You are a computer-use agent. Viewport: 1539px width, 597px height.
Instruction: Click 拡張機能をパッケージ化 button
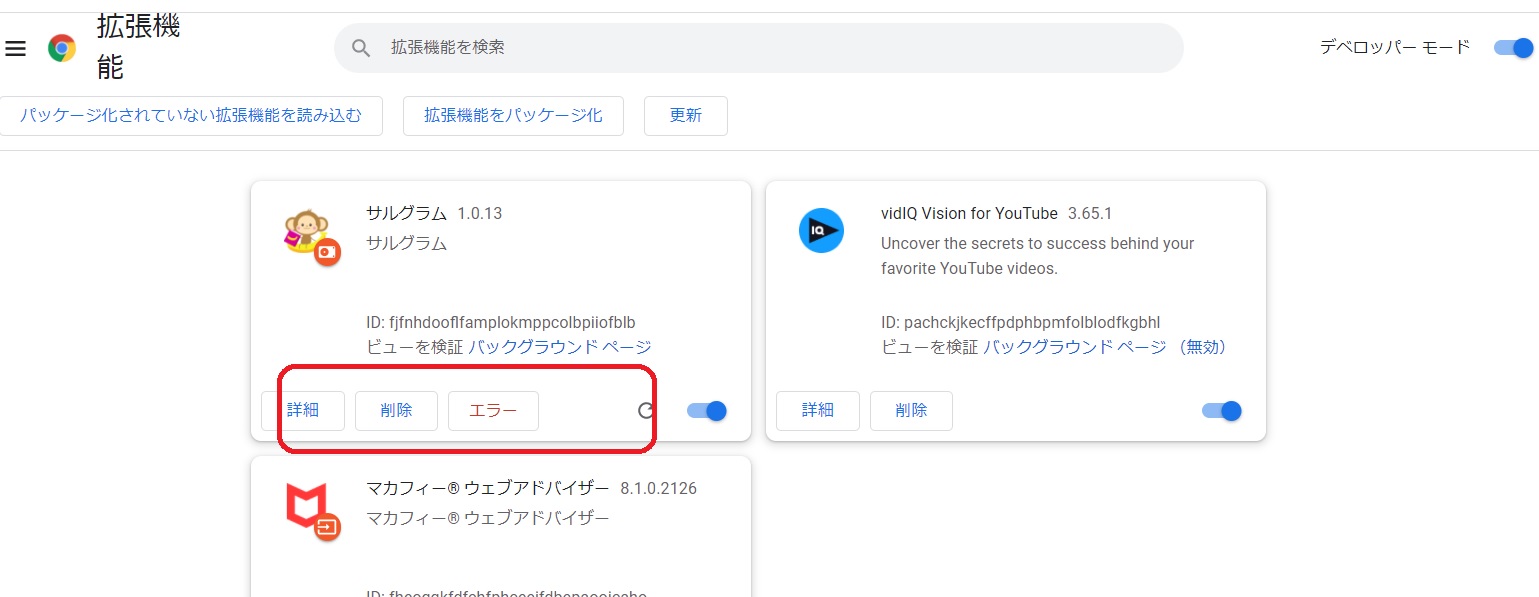[513, 116]
